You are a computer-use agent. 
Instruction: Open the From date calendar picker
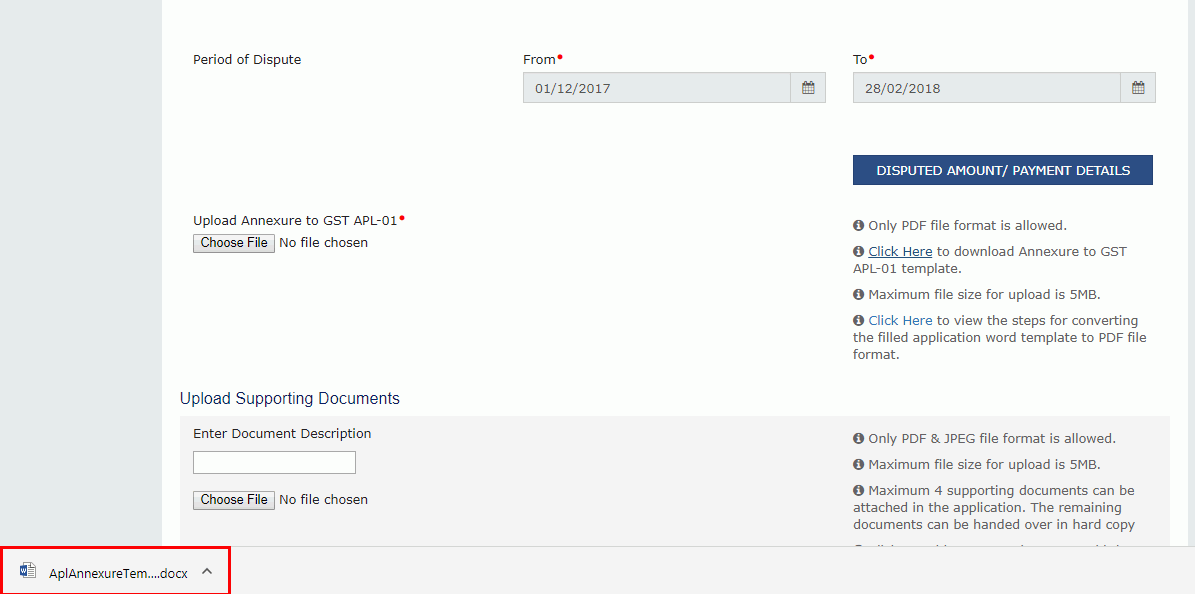pos(808,87)
